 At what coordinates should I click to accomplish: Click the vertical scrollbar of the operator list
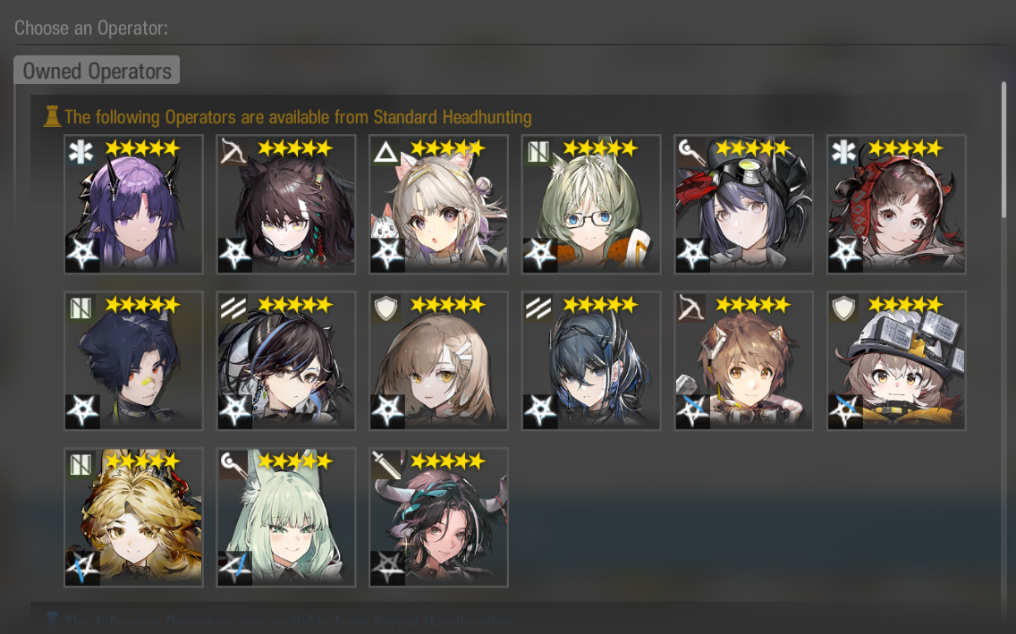(x=1004, y=150)
